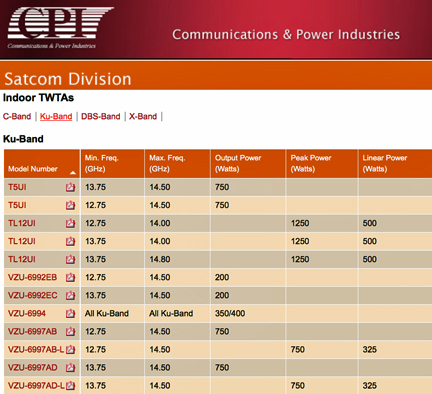Viewport: 432px width, 394px height.
Task: Open the PDF datasheet icon for VZU-6994
Action: pyautogui.click(x=70, y=313)
